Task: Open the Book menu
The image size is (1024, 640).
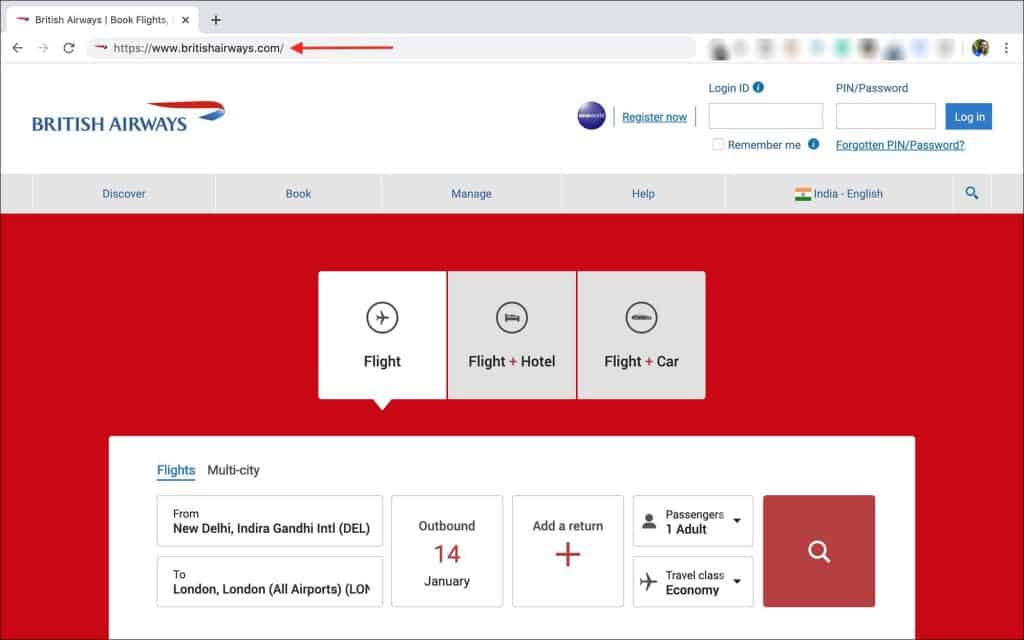Action: (x=298, y=194)
